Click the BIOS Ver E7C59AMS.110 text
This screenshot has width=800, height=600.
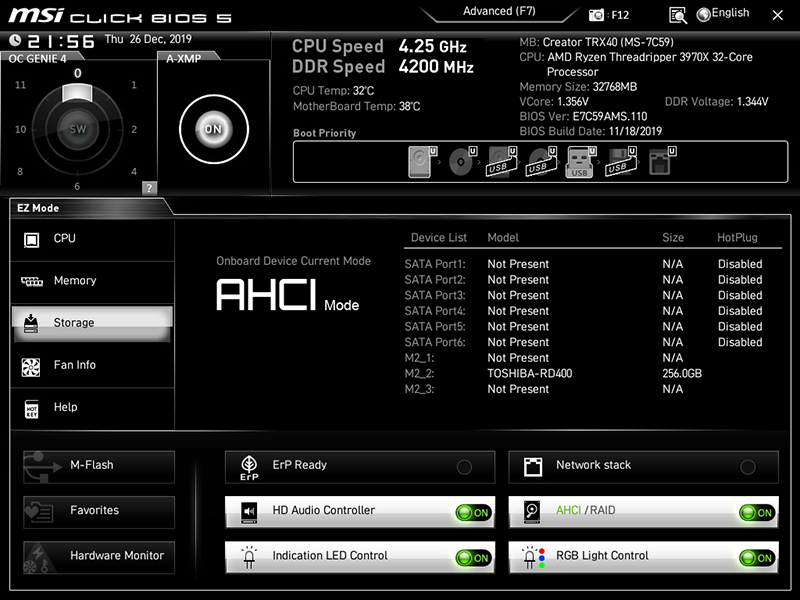[583, 116]
